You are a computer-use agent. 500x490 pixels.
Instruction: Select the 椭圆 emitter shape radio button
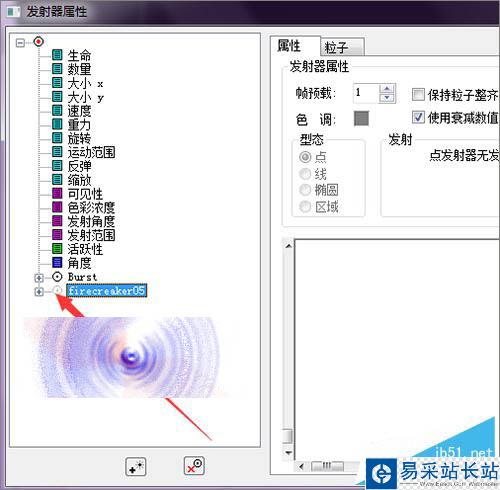coord(305,190)
